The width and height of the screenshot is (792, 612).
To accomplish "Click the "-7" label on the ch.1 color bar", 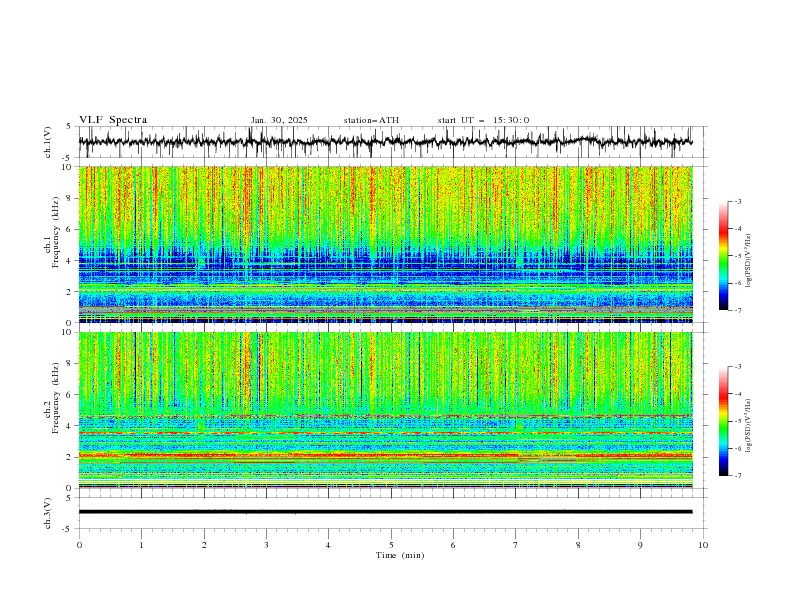I will [738, 310].
